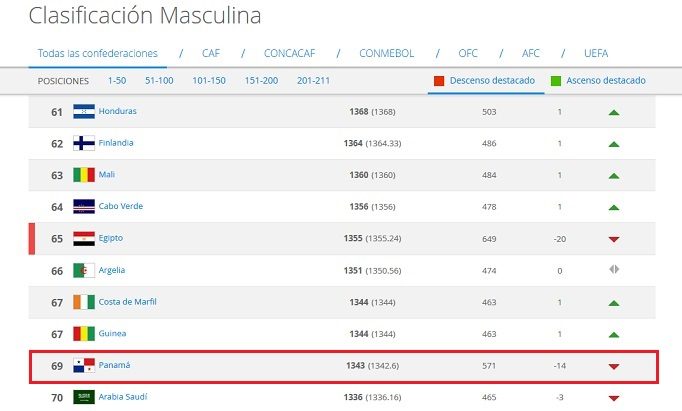Show positions 51-100
The width and height of the screenshot is (682, 411).
(161, 81)
